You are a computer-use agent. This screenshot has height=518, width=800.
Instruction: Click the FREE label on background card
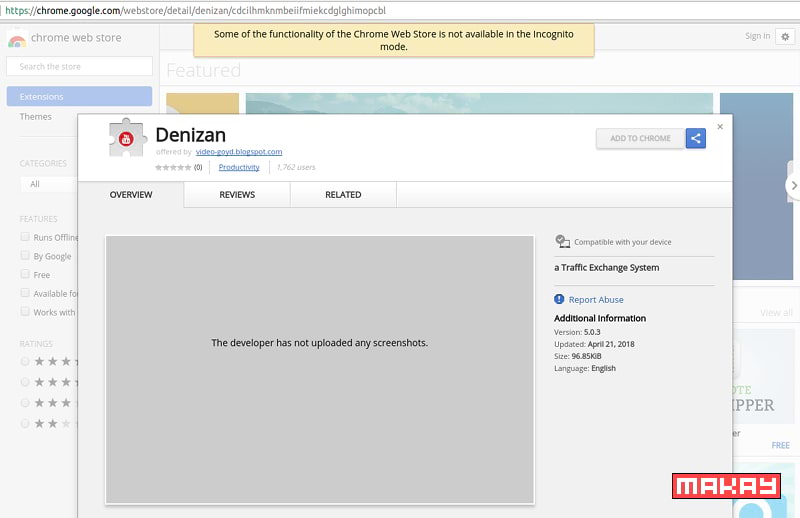780,446
